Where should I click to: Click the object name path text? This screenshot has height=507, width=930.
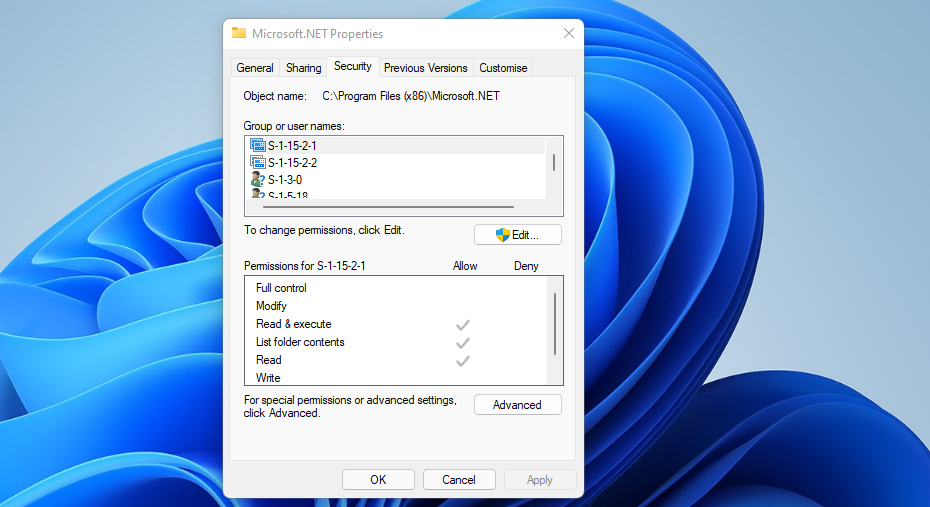pos(411,96)
